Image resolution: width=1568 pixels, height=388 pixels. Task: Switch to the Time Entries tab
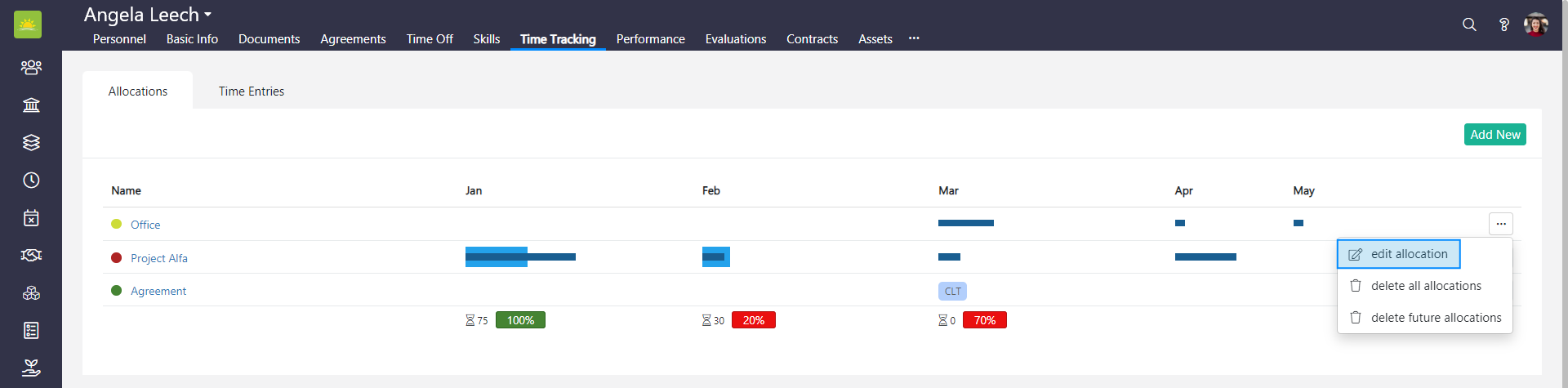251,91
